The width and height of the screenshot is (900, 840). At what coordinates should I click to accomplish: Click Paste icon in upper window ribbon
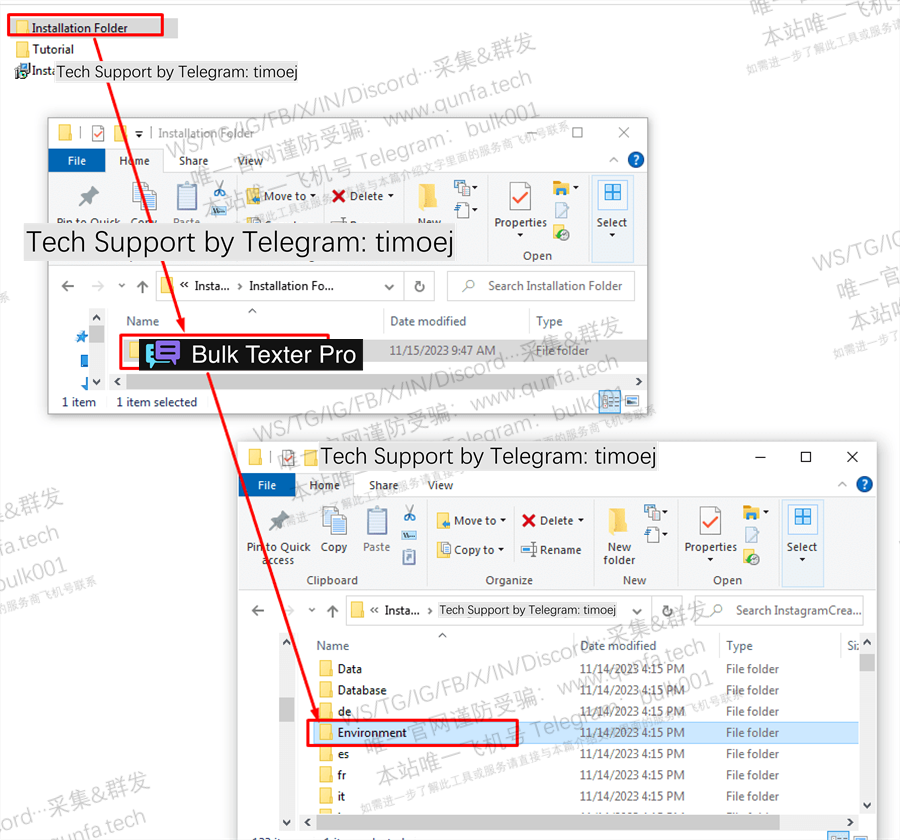[x=187, y=201]
